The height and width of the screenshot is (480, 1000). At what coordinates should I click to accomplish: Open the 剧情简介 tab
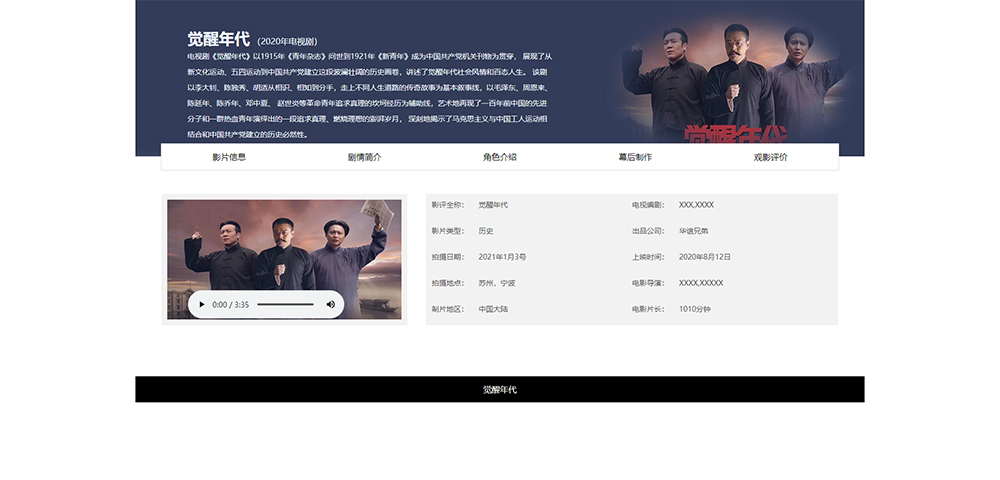(364, 157)
